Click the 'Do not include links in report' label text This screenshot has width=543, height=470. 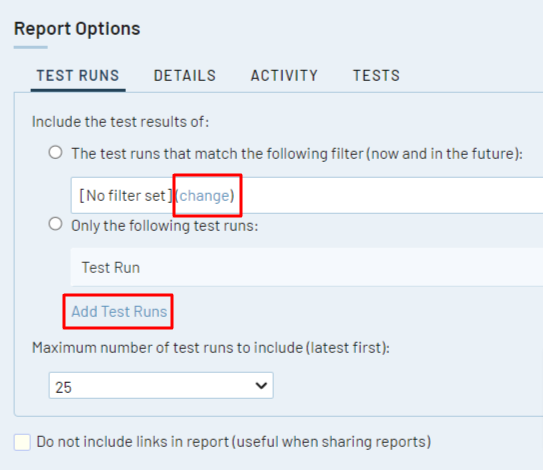[x=234, y=442]
